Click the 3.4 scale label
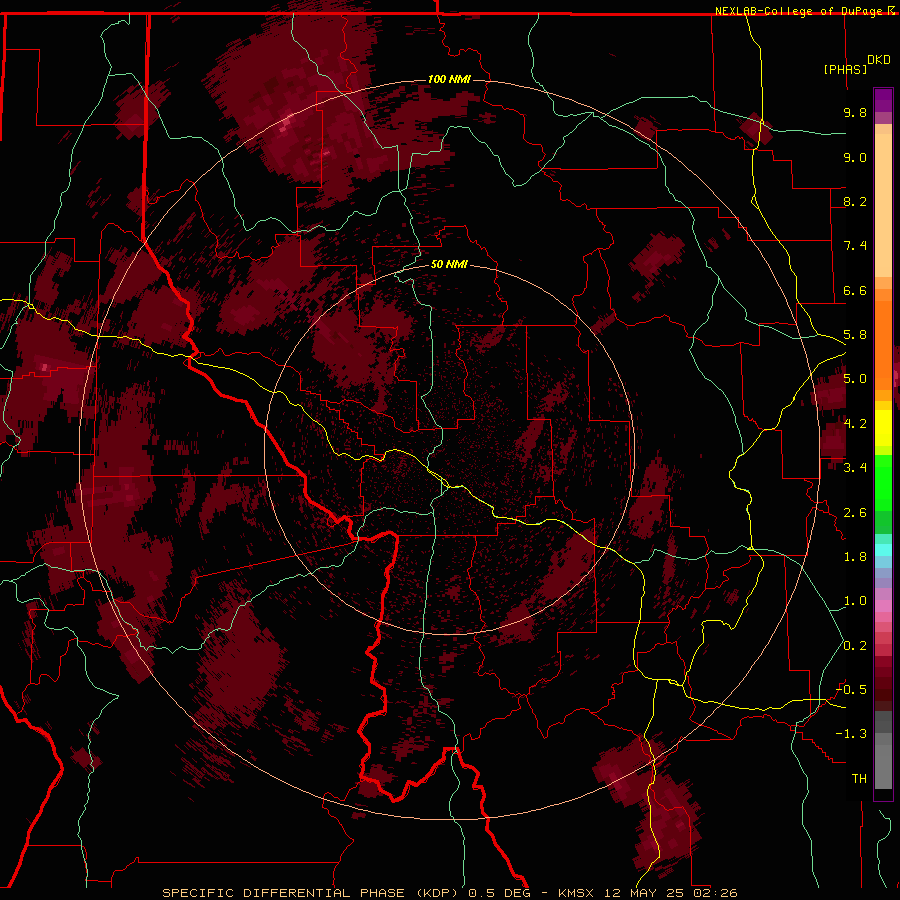This screenshot has height=900, width=900. pyautogui.click(x=855, y=468)
